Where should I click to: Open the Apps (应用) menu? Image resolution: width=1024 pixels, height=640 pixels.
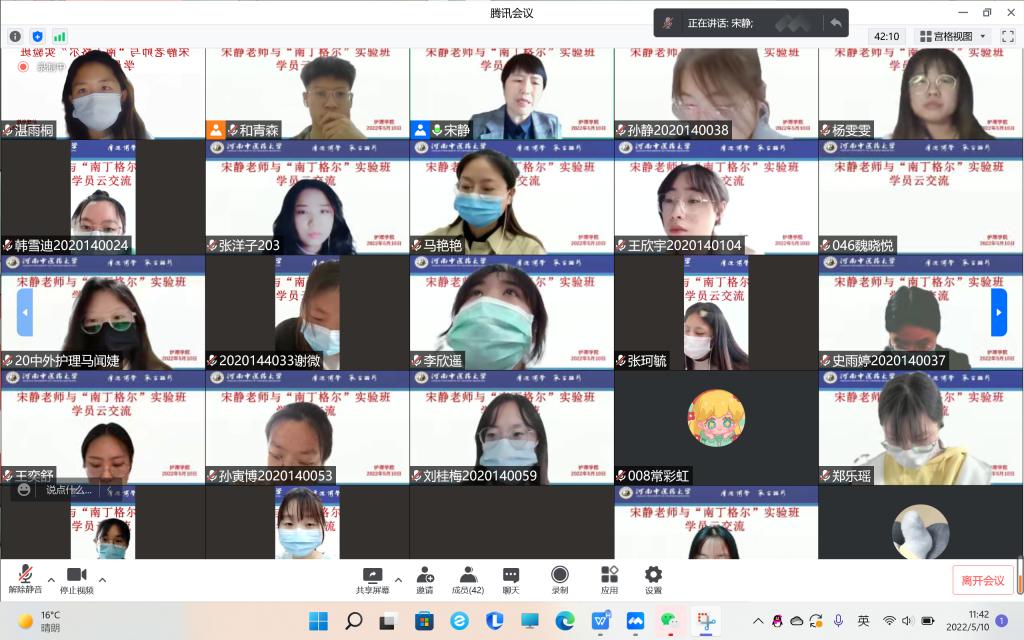[x=609, y=580]
